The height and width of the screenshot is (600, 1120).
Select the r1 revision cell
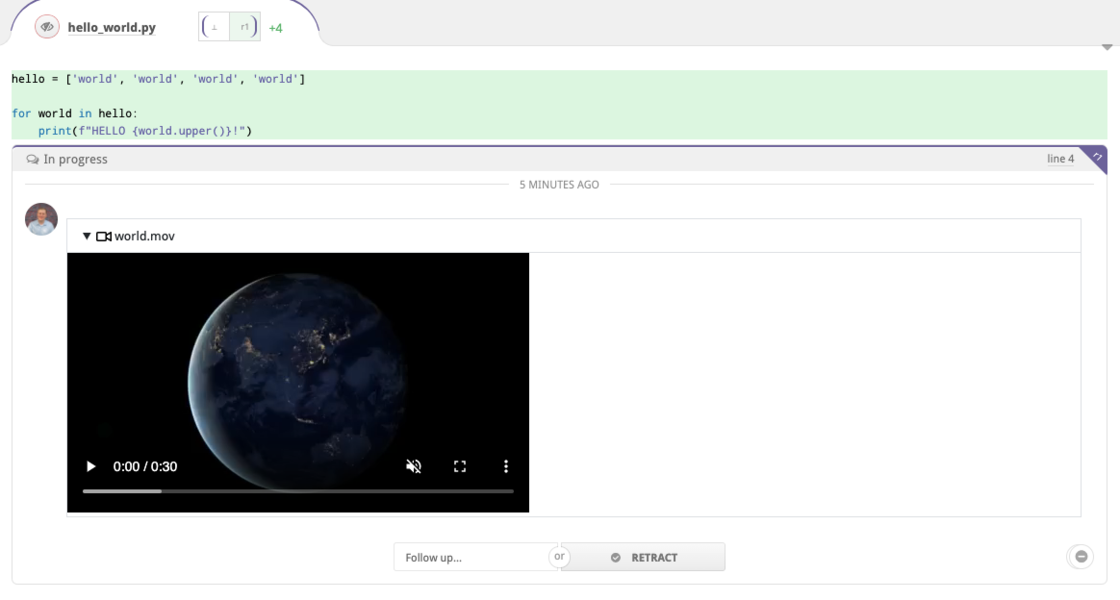click(245, 27)
